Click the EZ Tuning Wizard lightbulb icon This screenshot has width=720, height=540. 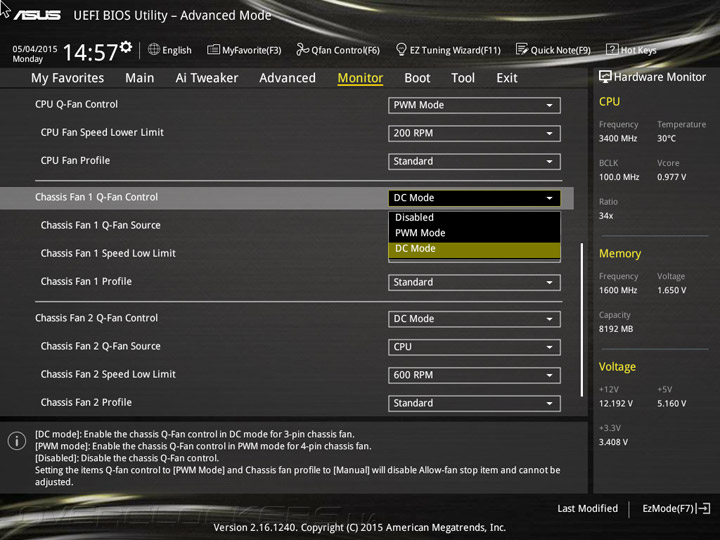coord(401,49)
